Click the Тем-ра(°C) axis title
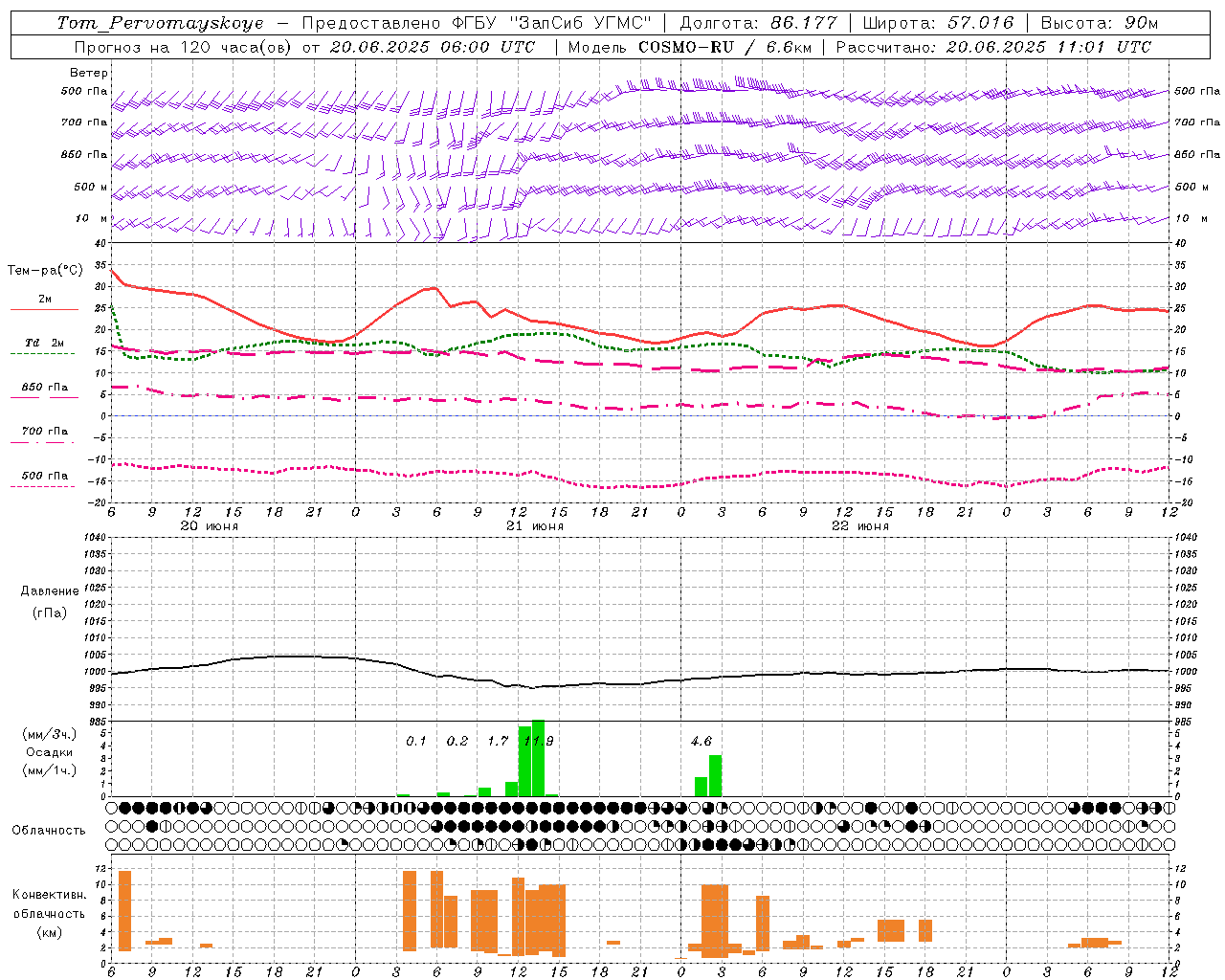This screenshot has width=1225, height=980. [45, 271]
